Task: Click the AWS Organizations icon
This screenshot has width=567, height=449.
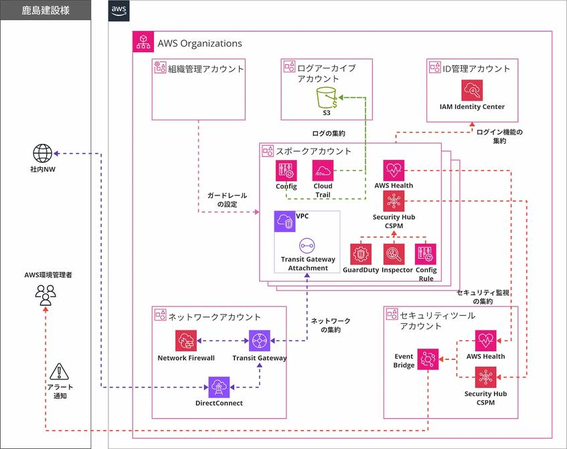Action: (x=143, y=42)
